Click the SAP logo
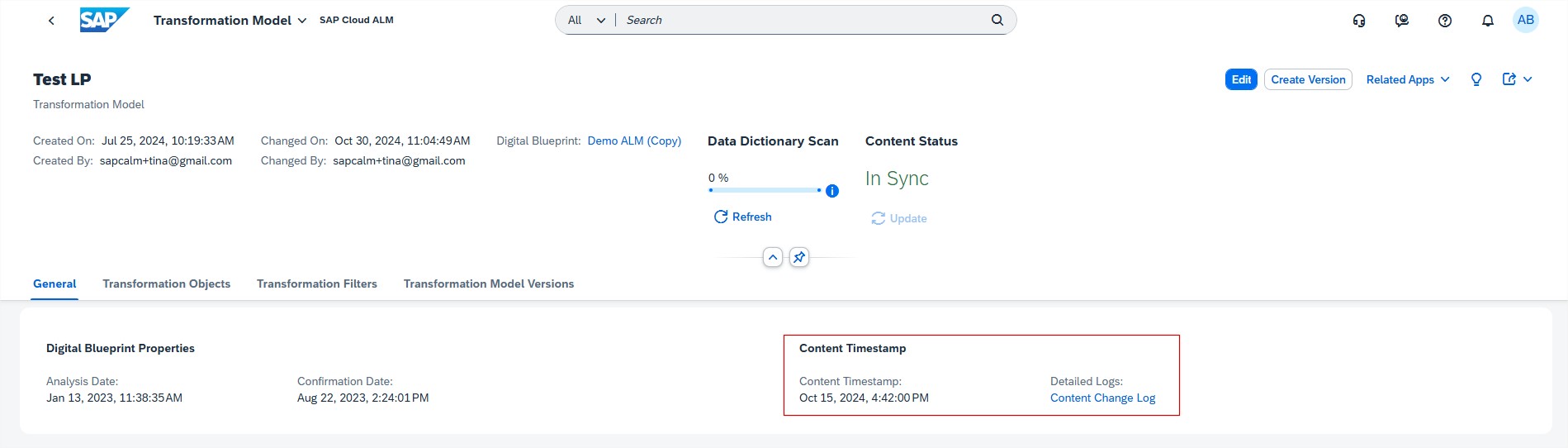The image size is (1568, 448). pos(104,20)
